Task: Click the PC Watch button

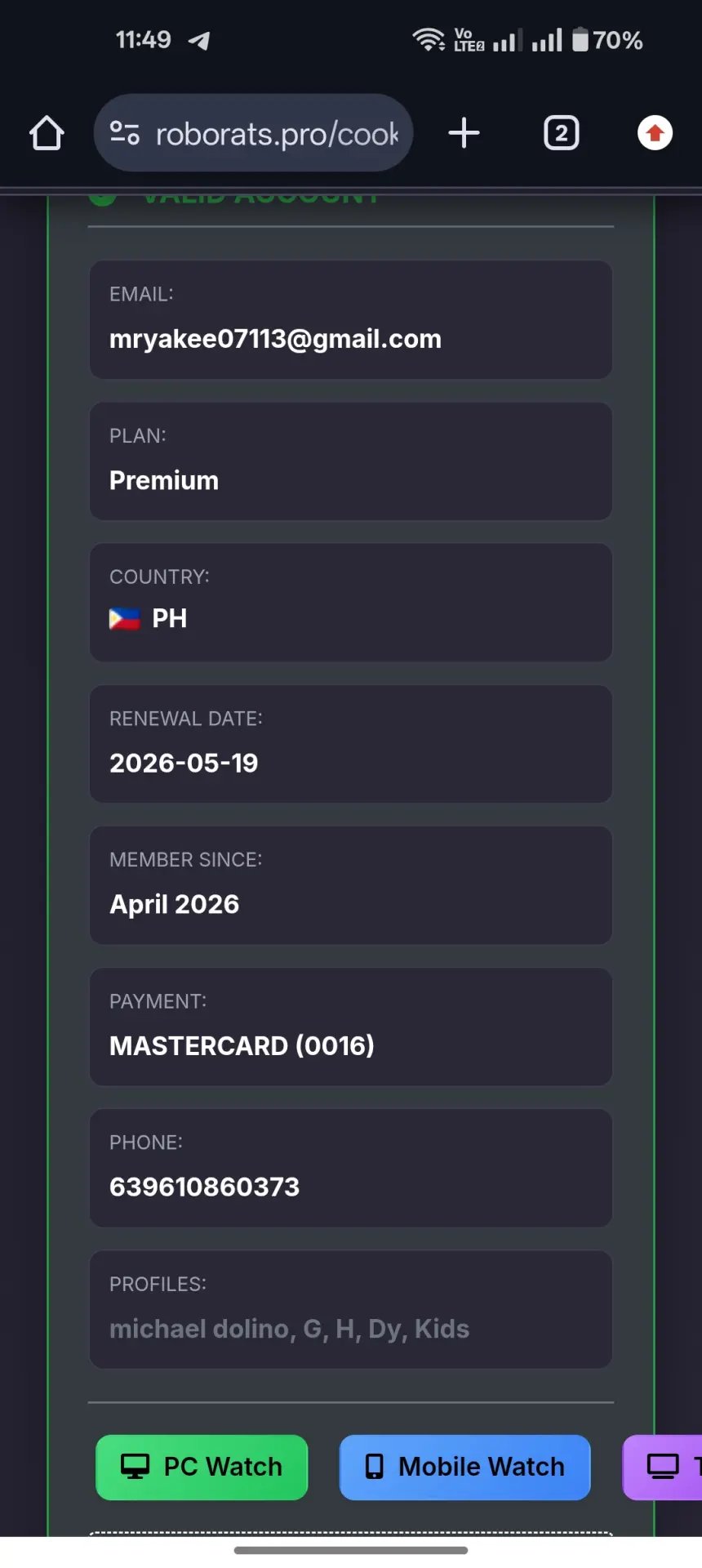Action: pos(202,1468)
